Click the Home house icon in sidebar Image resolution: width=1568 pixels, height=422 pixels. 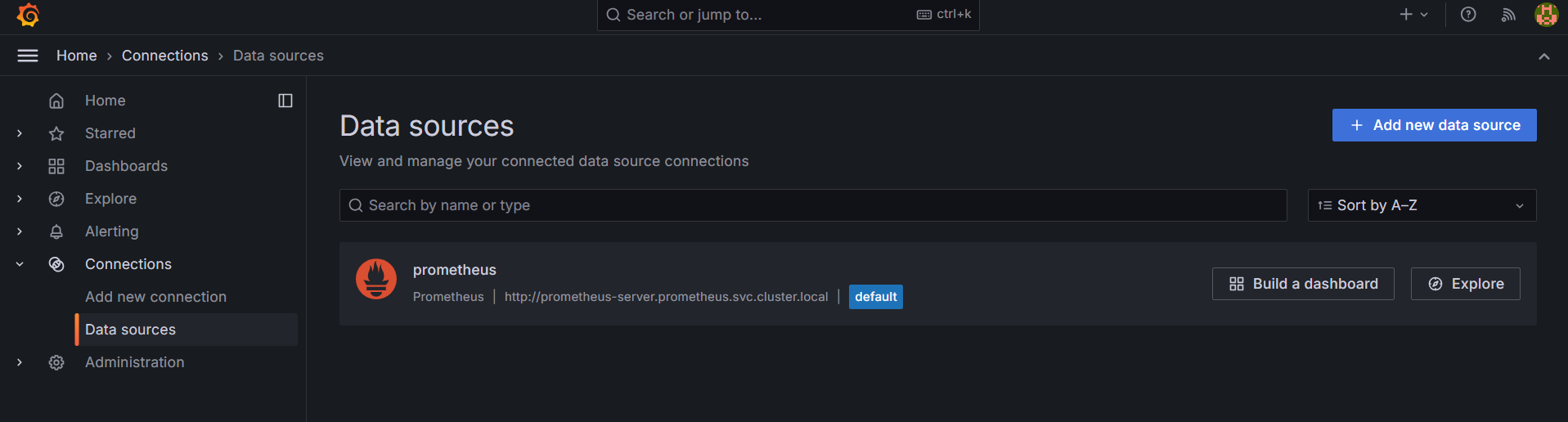coord(56,101)
